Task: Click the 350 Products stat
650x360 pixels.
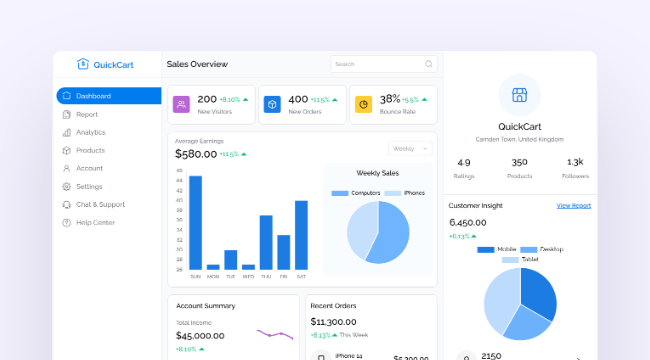Action: [519, 168]
